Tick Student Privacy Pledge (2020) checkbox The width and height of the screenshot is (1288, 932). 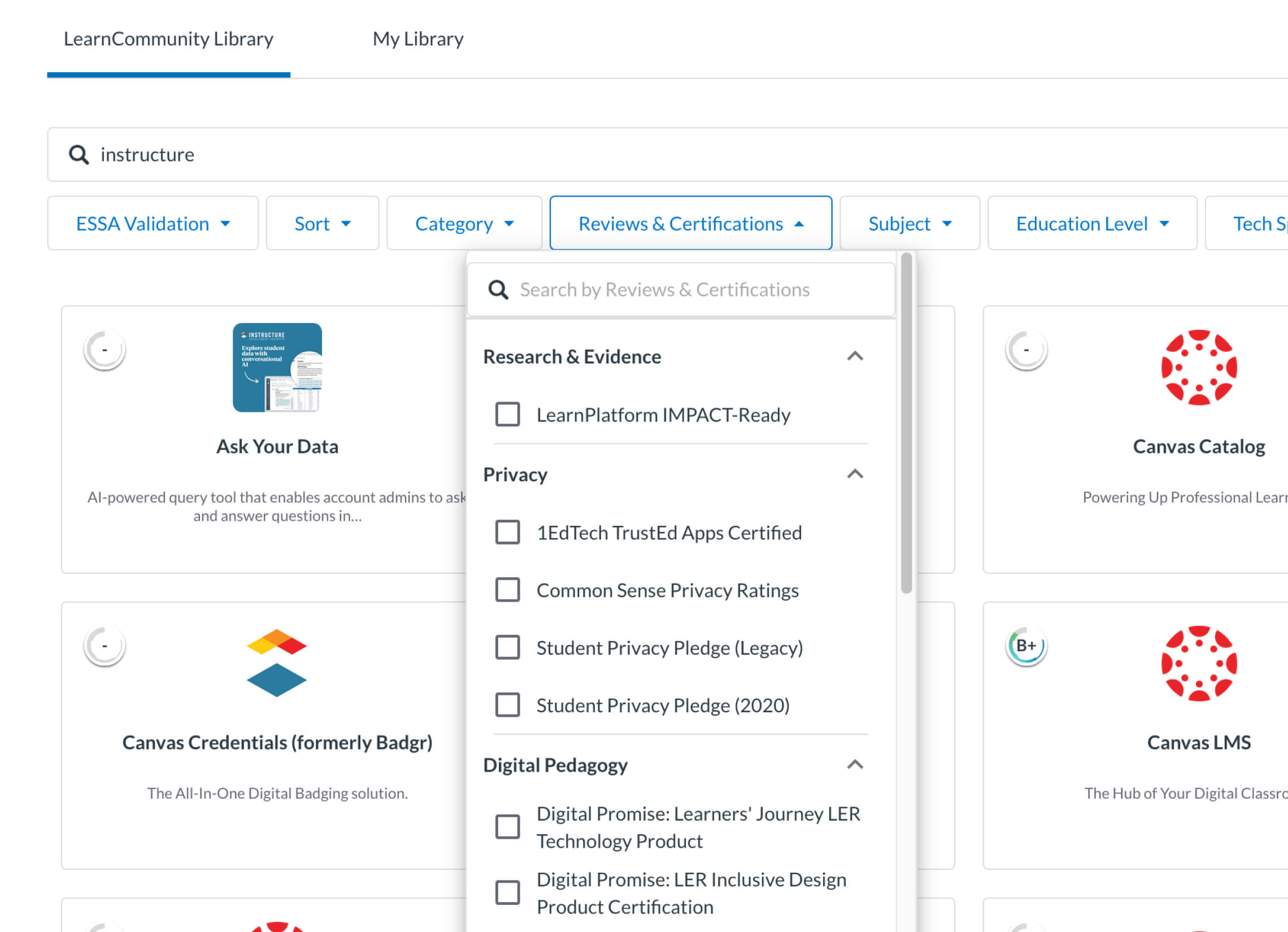point(507,704)
